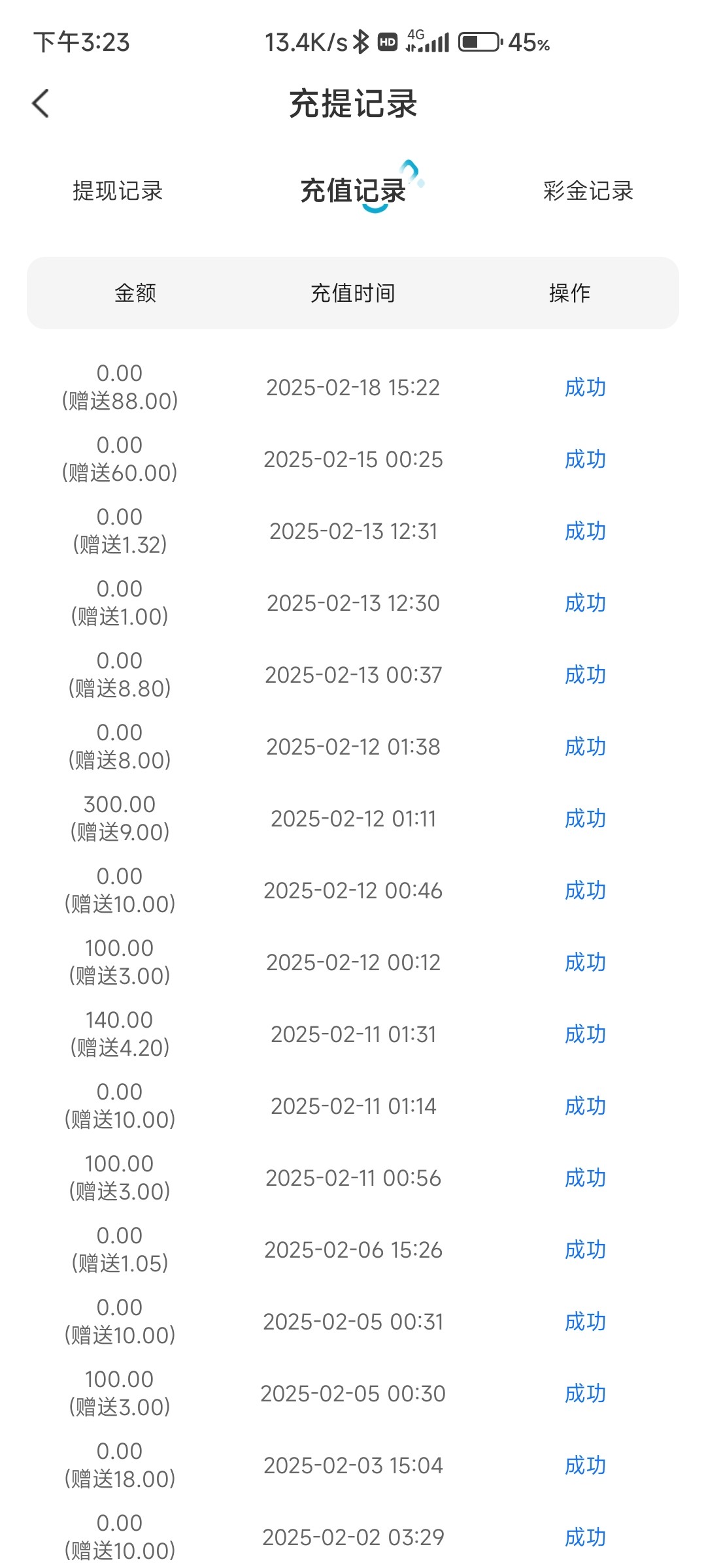
Task: Select the 140.00 (赠送4.20) amount entry
Action: [120, 1034]
